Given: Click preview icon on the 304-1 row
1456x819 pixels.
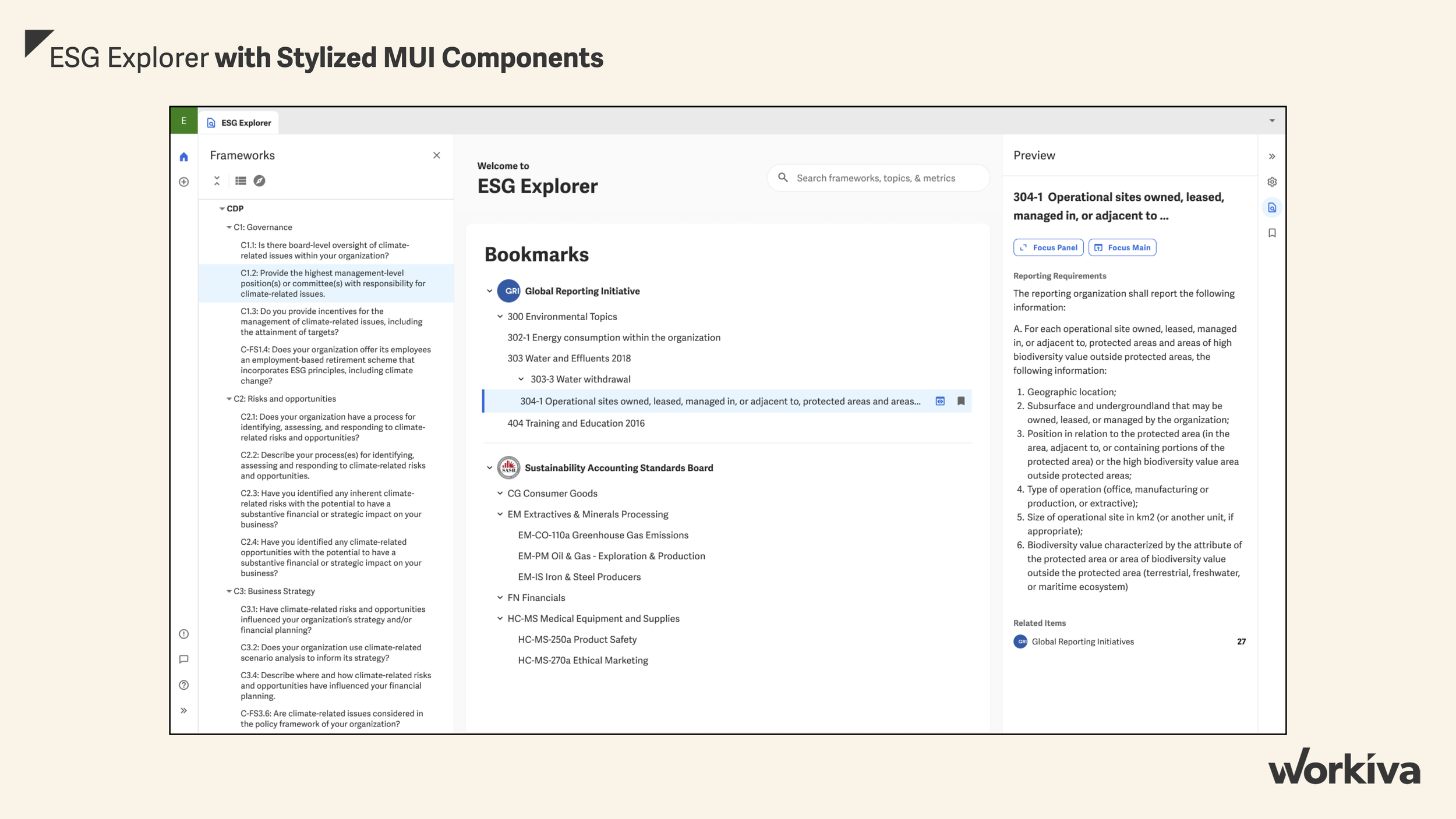Looking at the screenshot, I should pos(940,401).
